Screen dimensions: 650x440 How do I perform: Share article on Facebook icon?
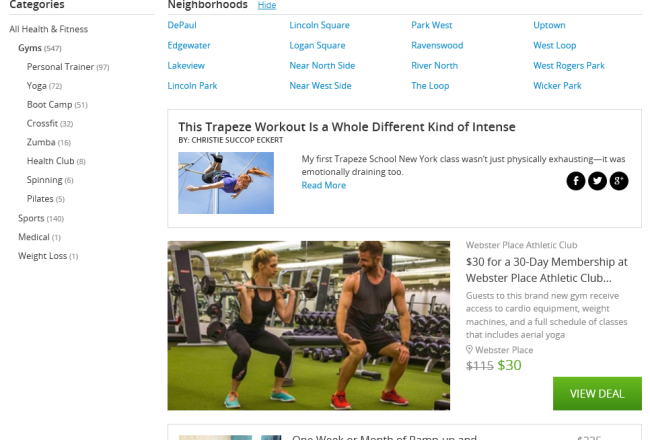(x=576, y=181)
